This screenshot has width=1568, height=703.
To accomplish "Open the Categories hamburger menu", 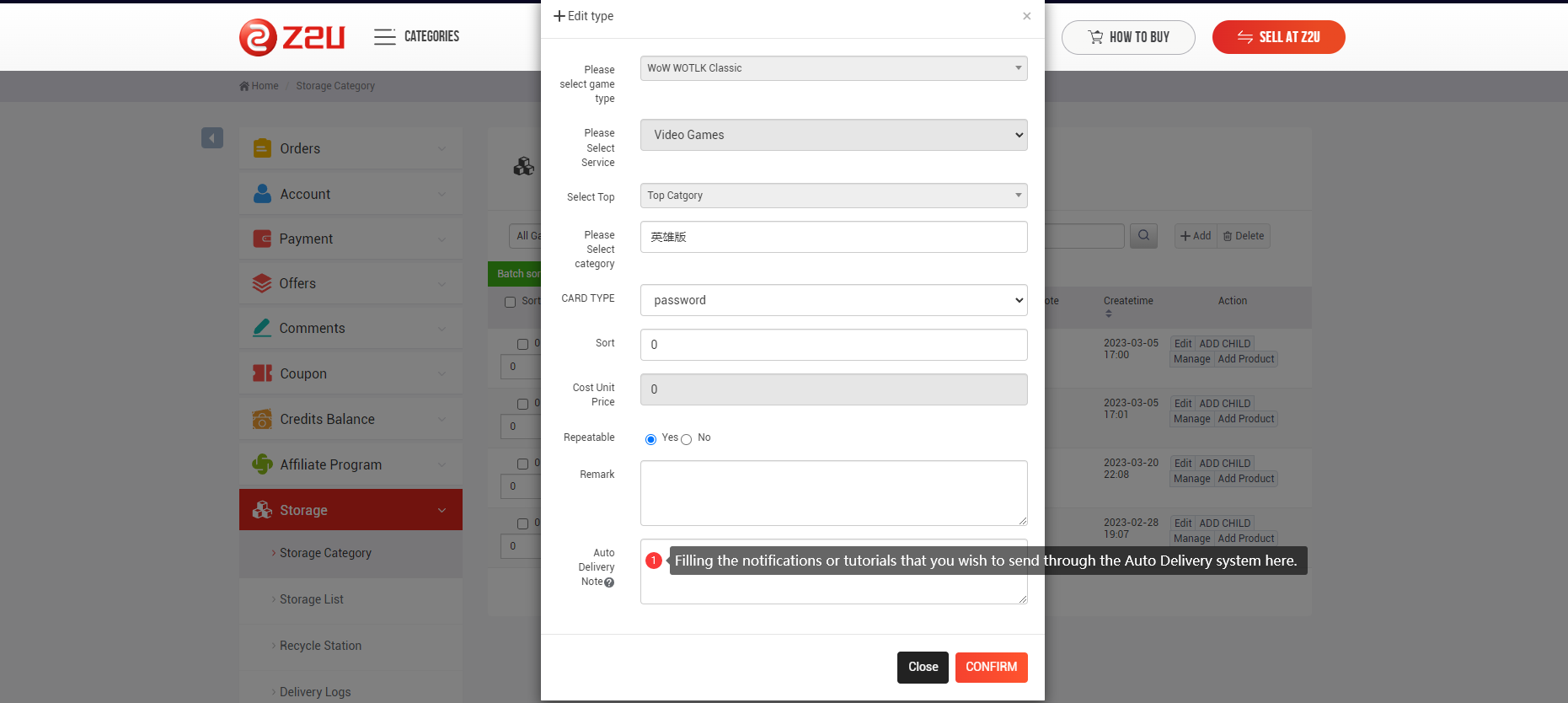I will point(384,37).
